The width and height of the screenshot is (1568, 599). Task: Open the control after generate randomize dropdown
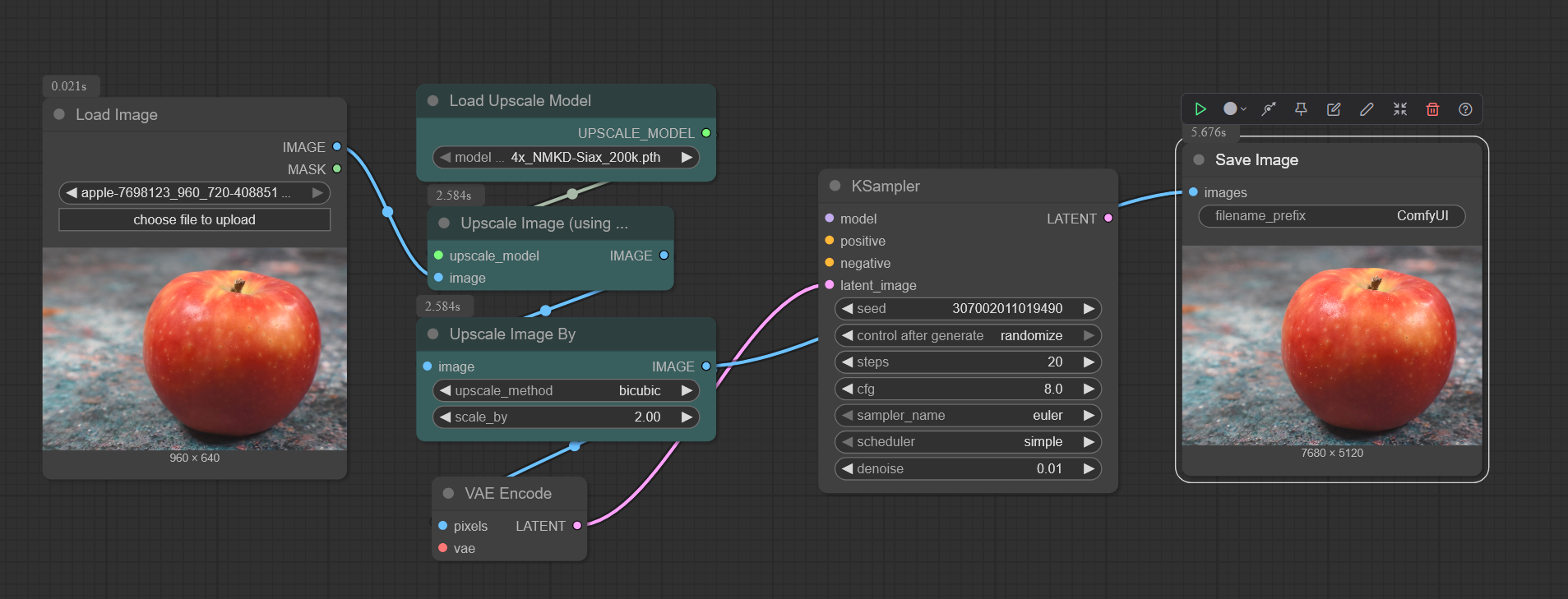click(x=968, y=335)
